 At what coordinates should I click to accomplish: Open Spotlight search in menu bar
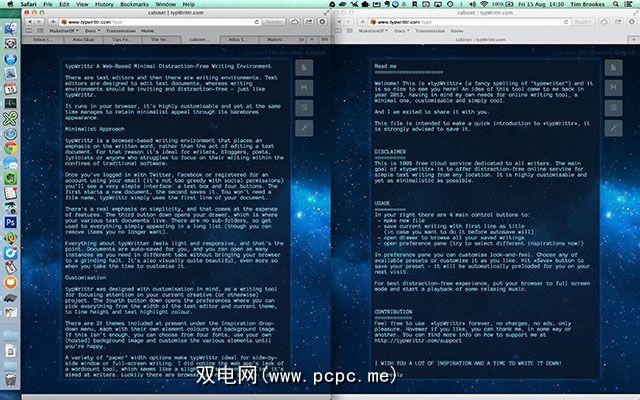click(x=616, y=4)
